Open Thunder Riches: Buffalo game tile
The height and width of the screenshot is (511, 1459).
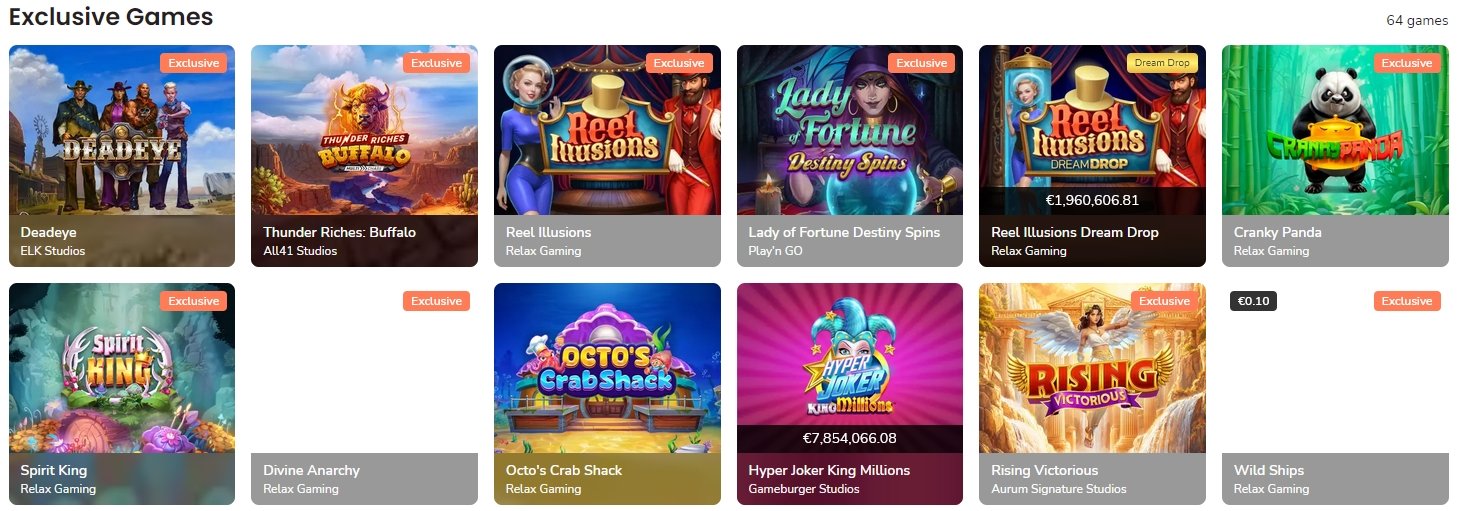[364, 130]
